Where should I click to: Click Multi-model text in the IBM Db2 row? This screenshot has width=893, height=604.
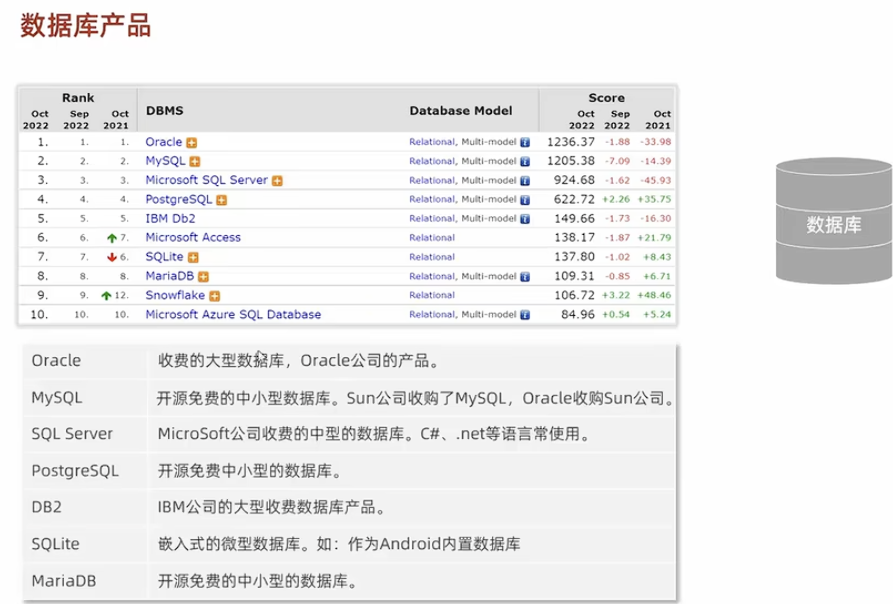(489, 219)
